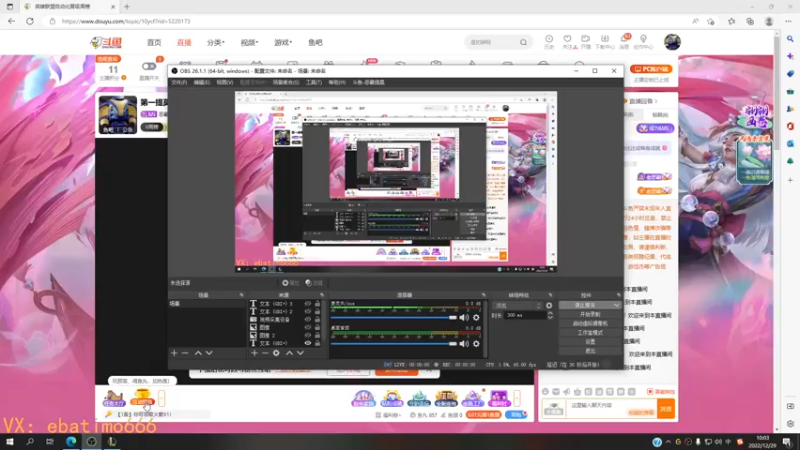800x450 pixels.
Task: Add a new source with plus icon
Action: click(254, 353)
